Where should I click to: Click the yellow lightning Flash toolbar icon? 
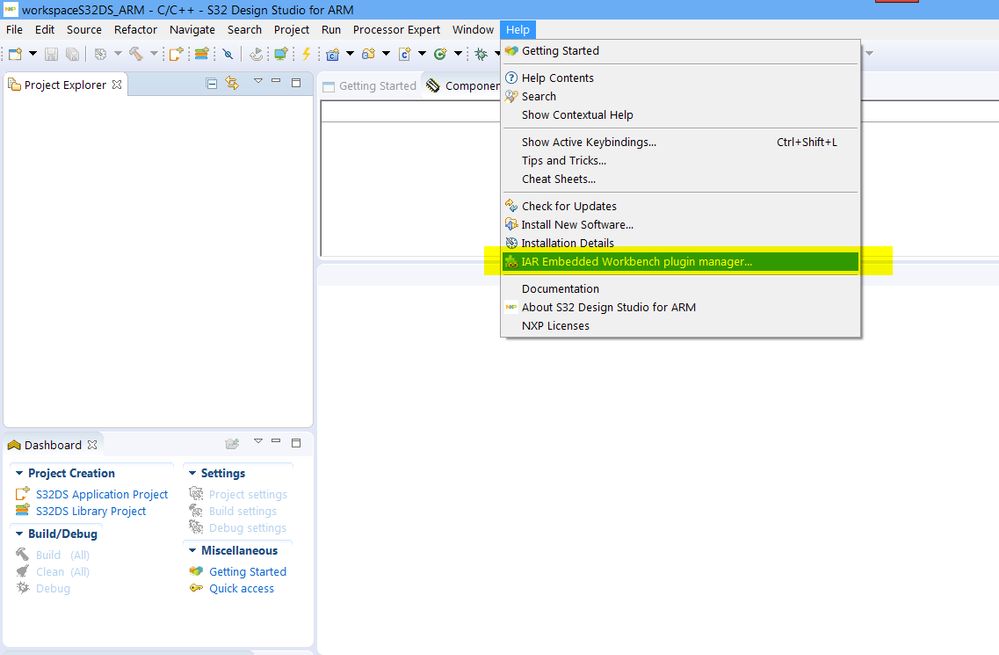tap(306, 54)
